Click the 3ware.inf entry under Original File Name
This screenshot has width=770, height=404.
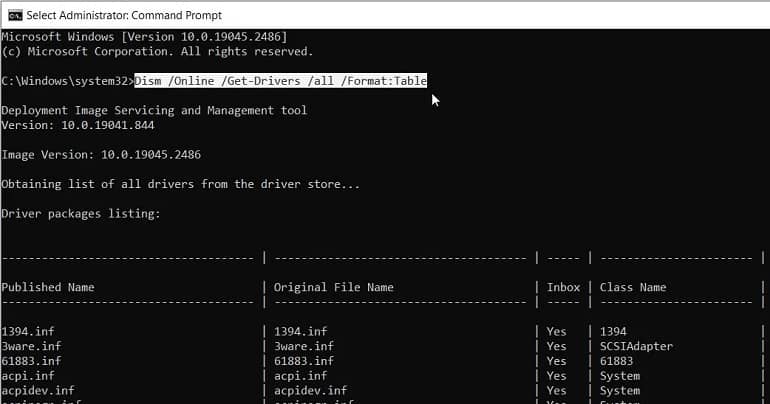pyautogui.click(x=304, y=346)
